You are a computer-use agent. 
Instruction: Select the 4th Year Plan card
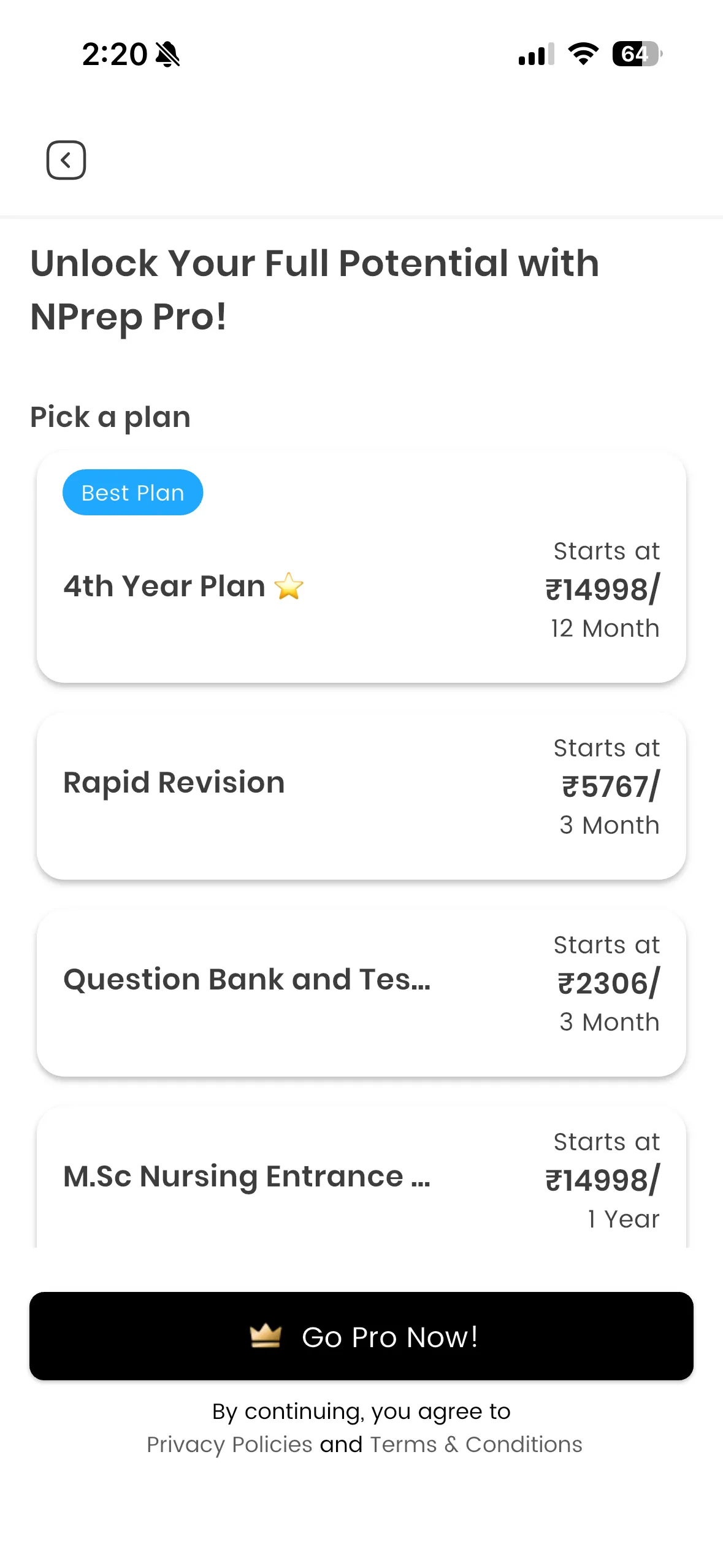[x=361, y=567]
